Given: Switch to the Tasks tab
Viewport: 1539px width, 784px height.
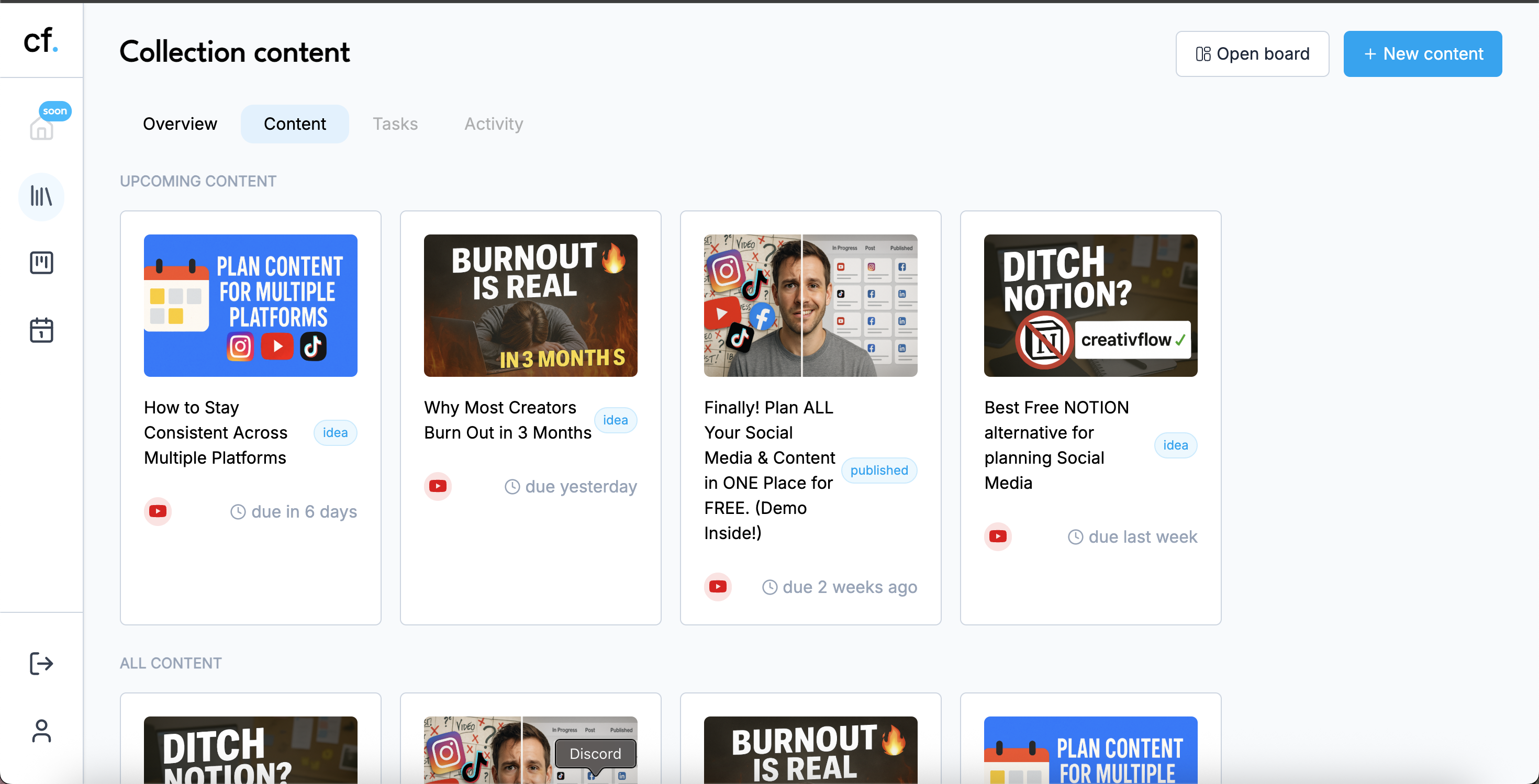Looking at the screenshot, I should (396, 124).
